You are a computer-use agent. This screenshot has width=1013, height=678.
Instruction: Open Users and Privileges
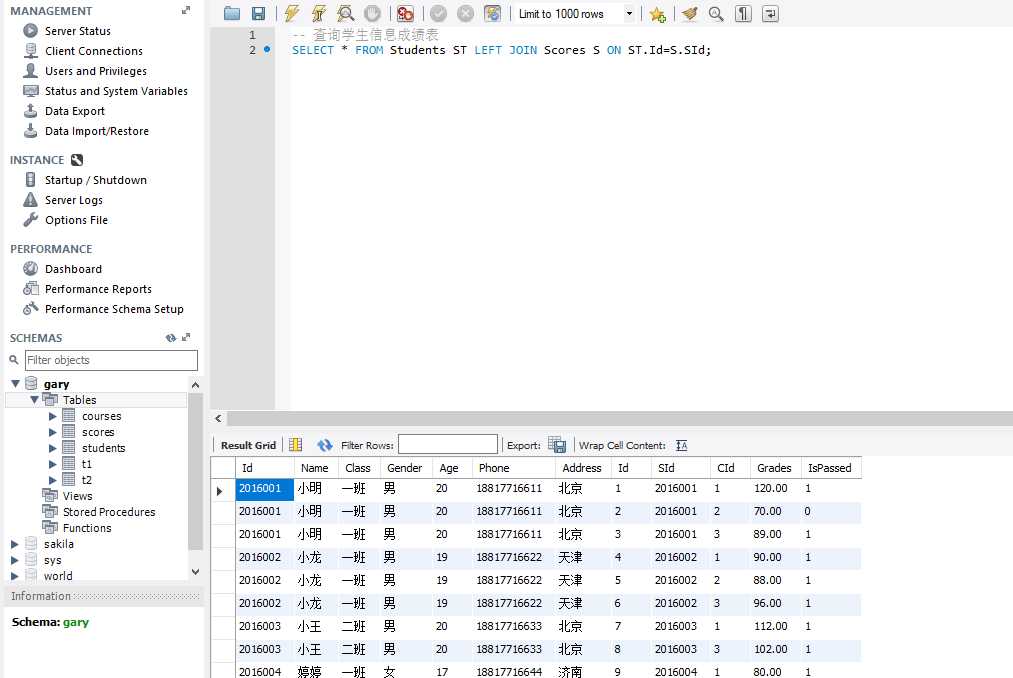[96, 71]
